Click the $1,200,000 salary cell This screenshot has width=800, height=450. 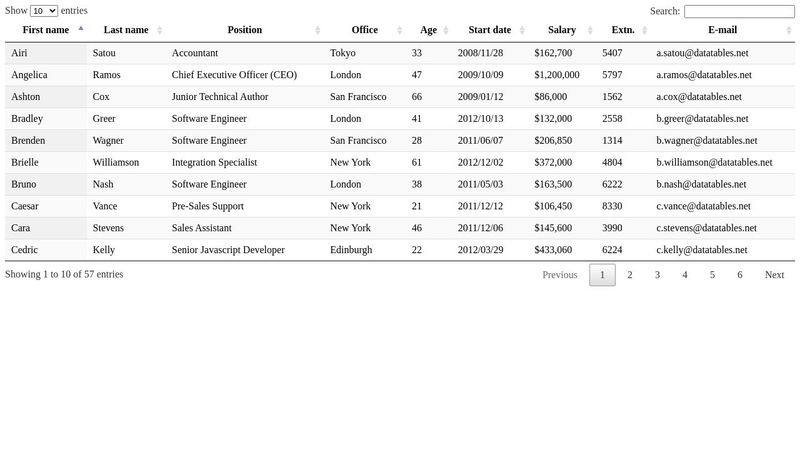[562, 75]
